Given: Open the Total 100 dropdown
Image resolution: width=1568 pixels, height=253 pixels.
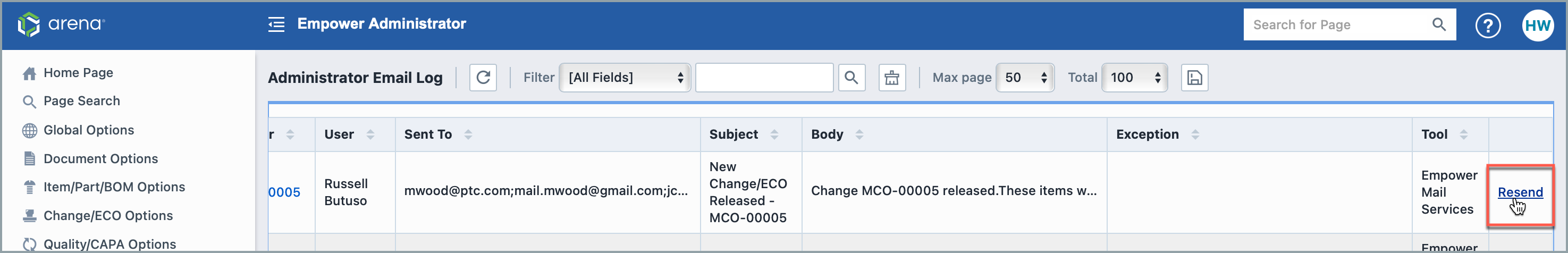Looking at the screenshot, I should click(1135, 78).
